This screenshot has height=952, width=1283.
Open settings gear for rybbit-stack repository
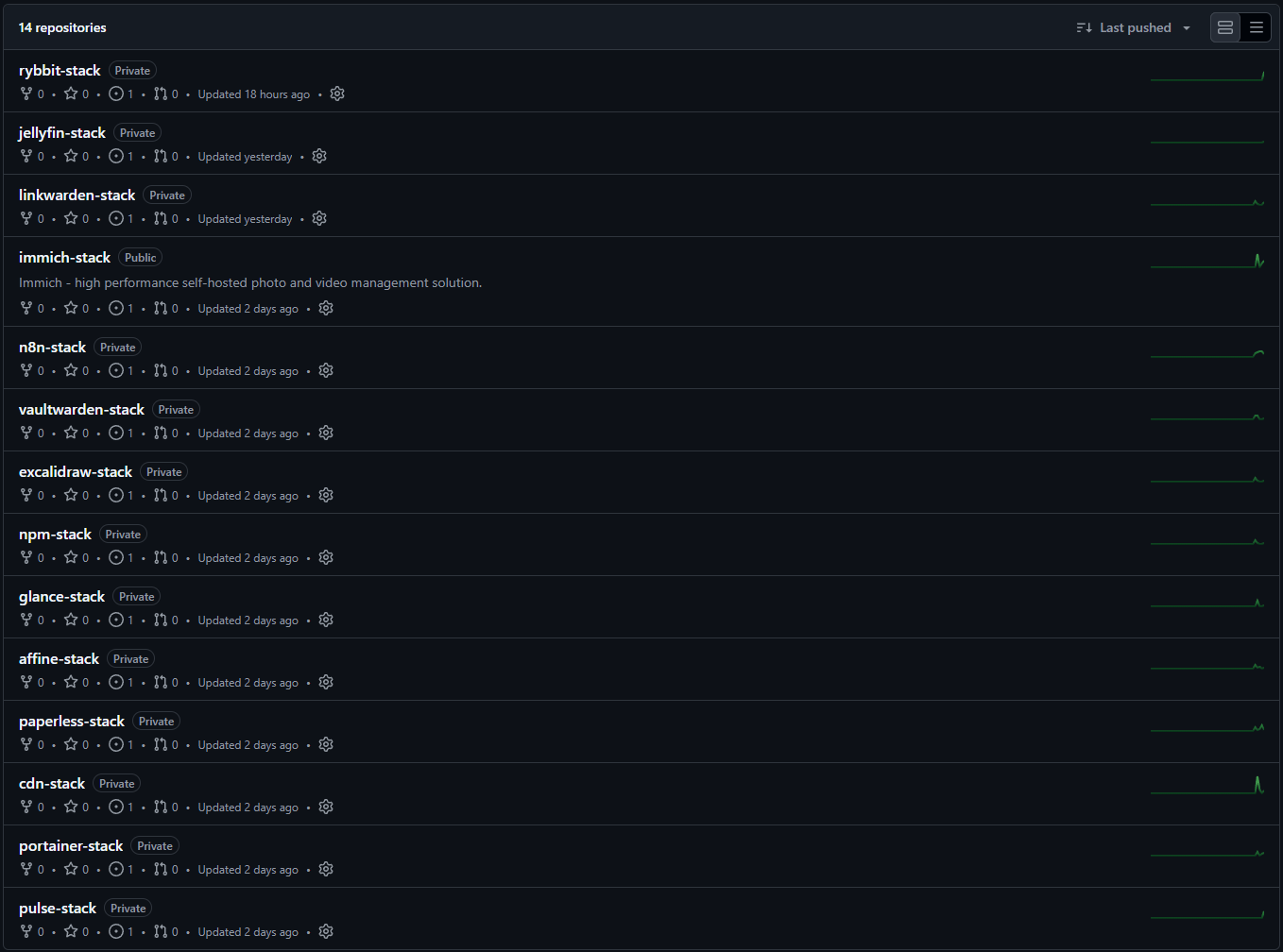337,94
